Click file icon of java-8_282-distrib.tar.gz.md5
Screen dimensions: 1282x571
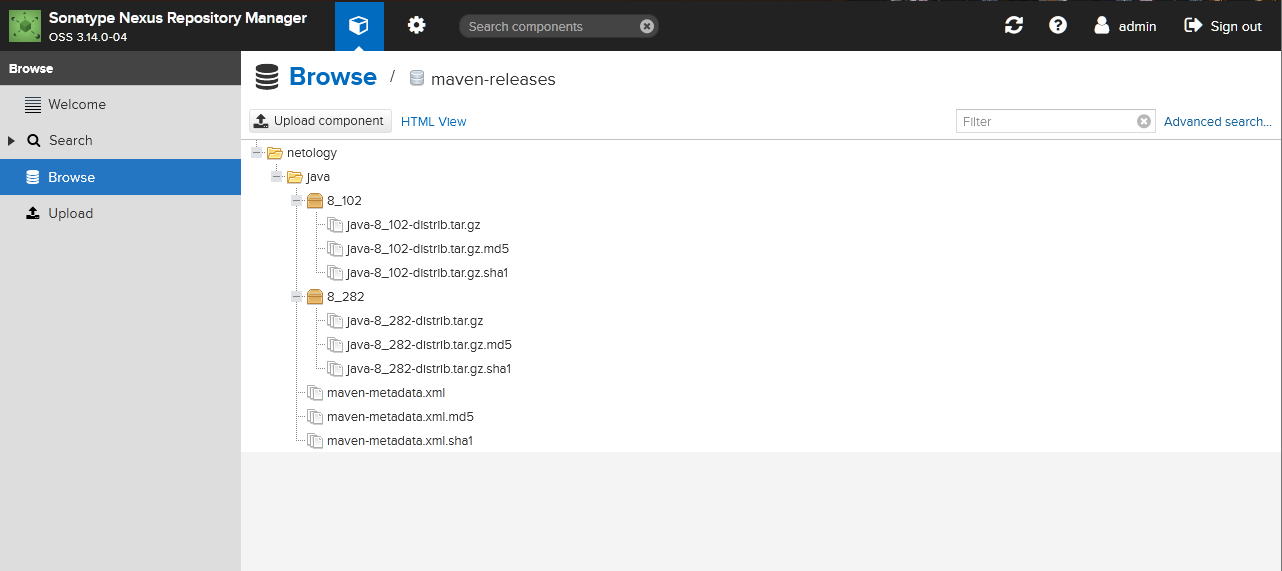click(335, 345)
